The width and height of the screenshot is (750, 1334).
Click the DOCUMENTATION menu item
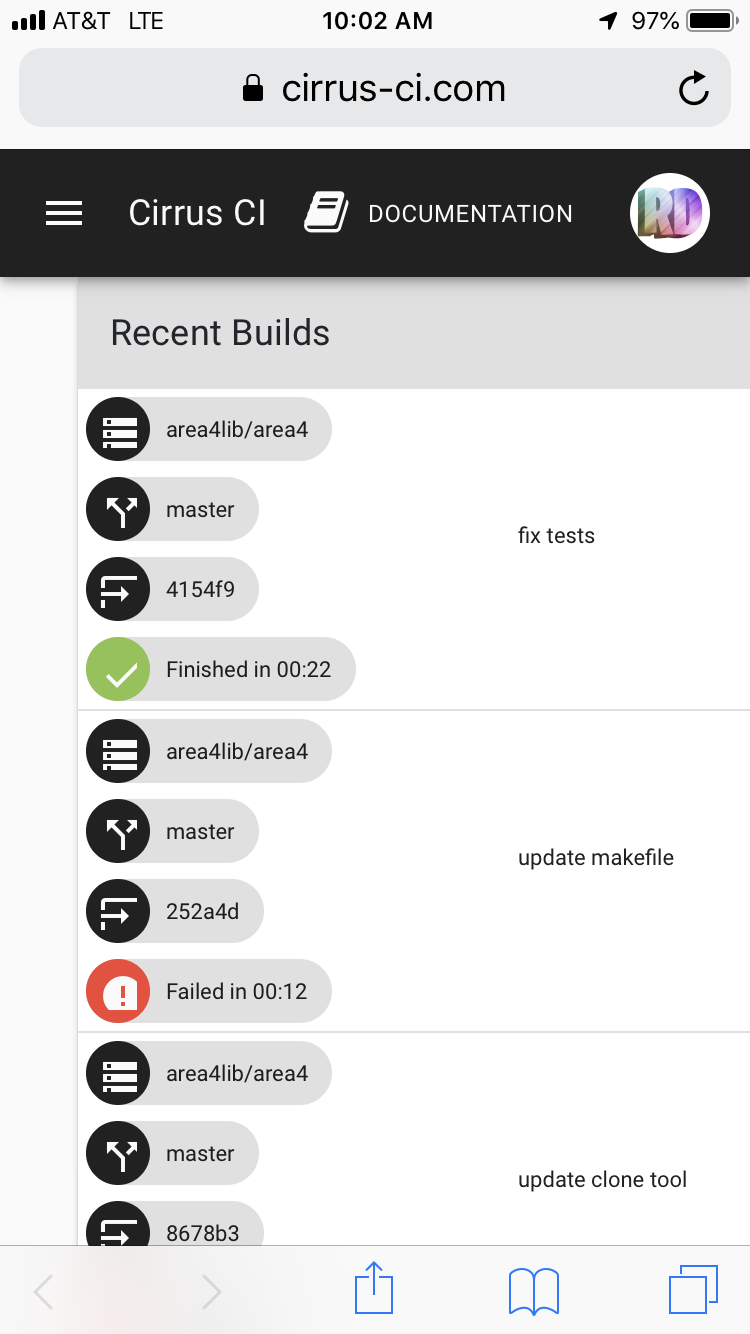pyautogui.click(x=471, y=213)
